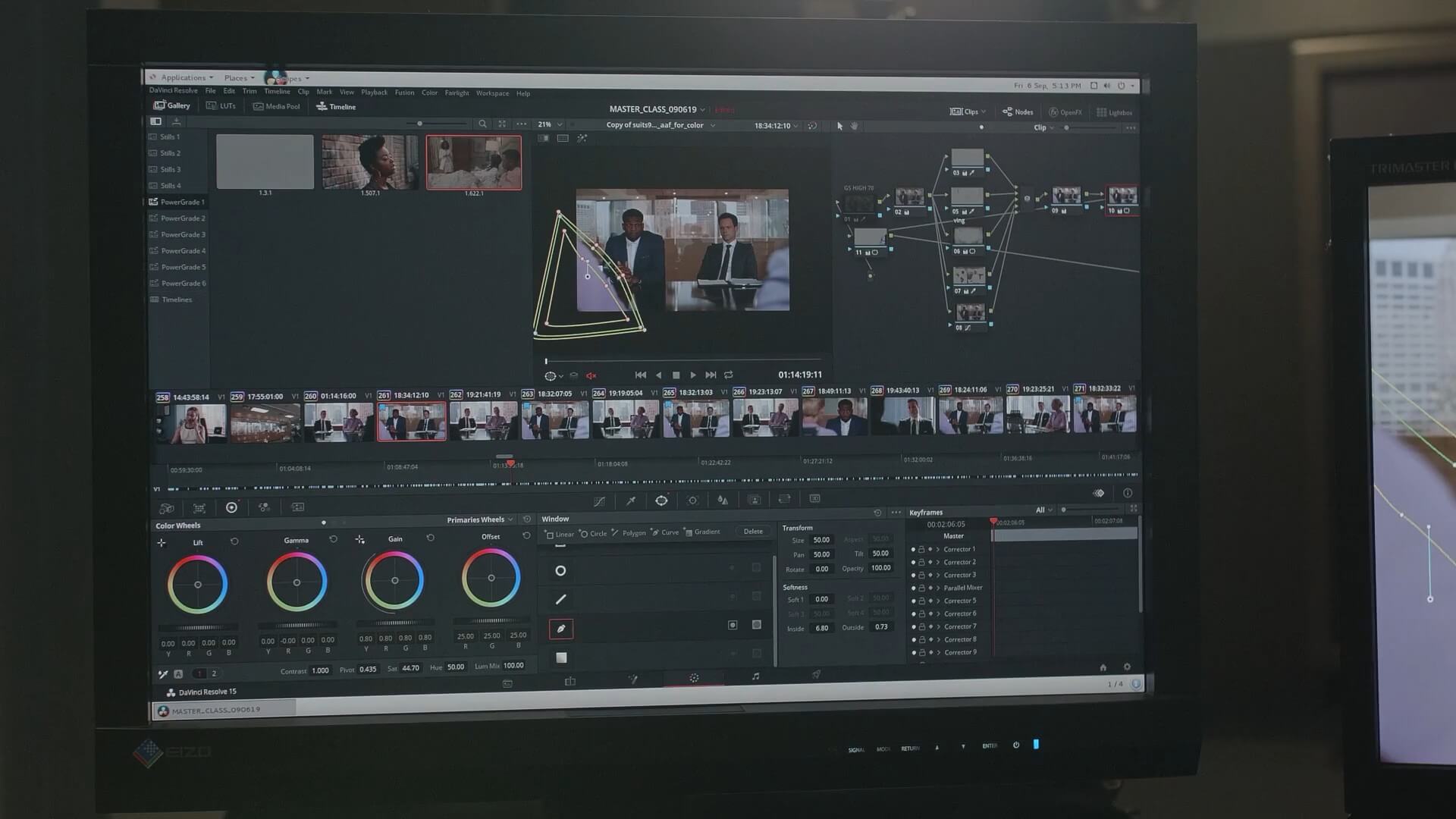Play the clip forward in viewer
The width and height of the screenshot is (1456, 819).
click(692, 375)
